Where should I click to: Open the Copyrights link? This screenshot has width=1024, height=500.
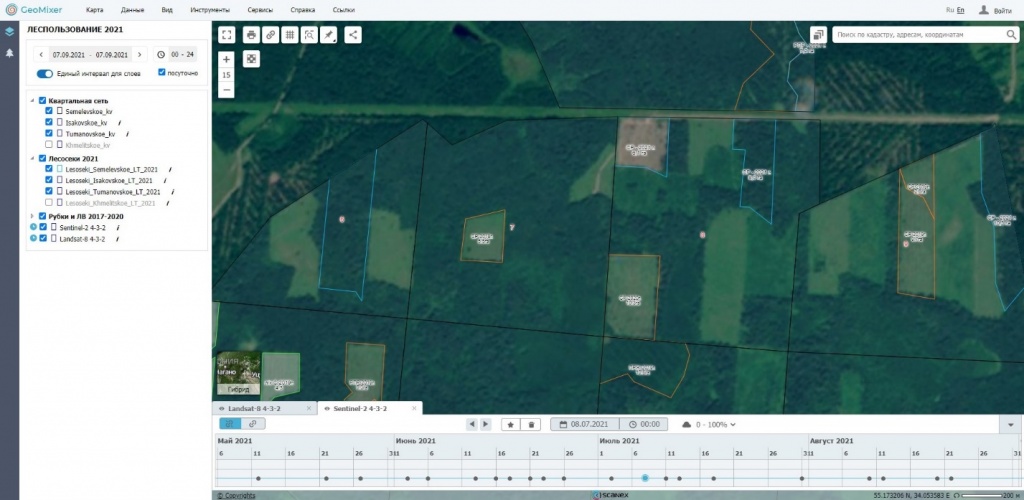point(236,495)
